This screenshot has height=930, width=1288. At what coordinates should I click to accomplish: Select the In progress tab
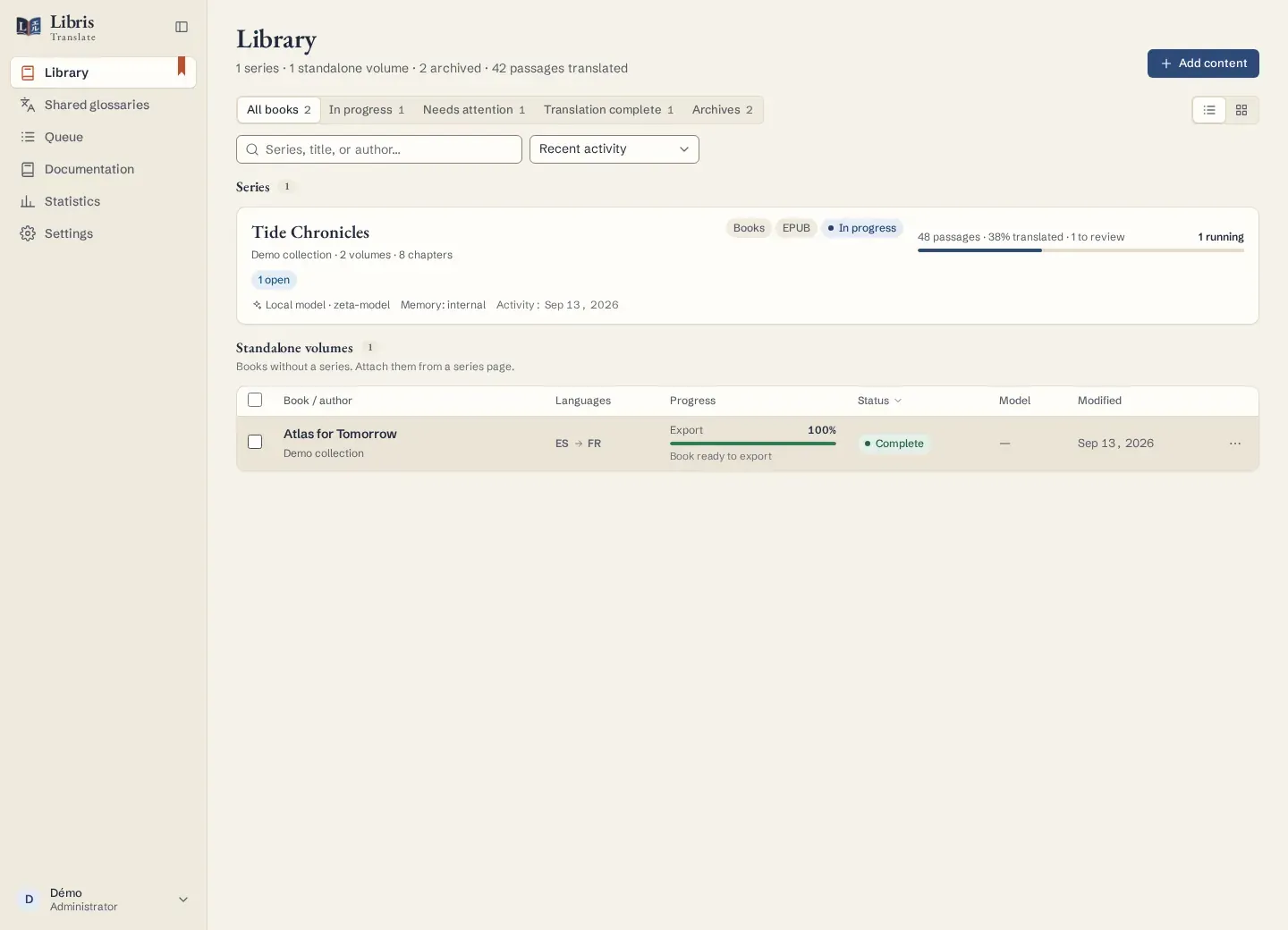click(x=367, y=110)
